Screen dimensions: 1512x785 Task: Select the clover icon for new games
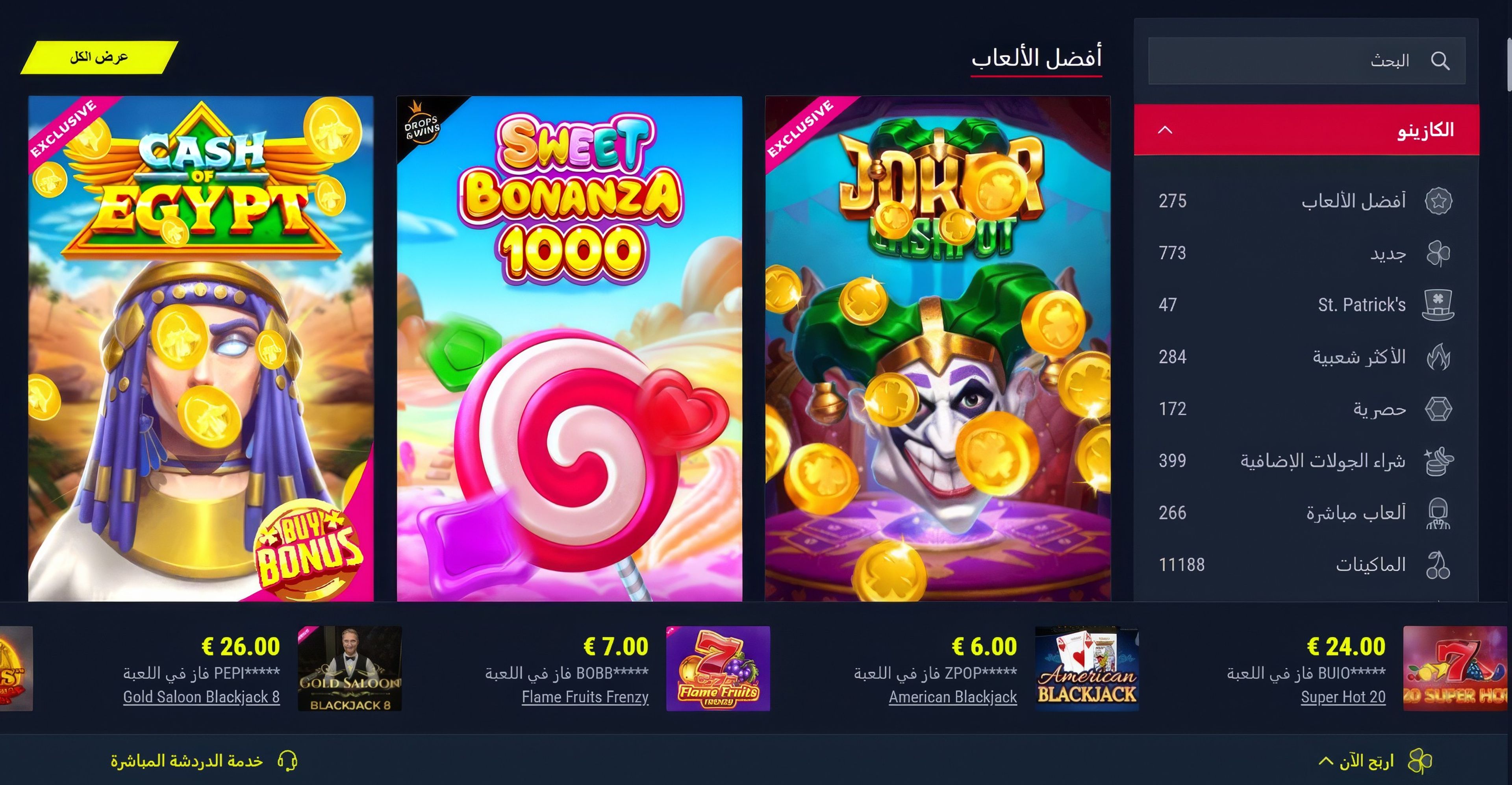(1438, 254)
